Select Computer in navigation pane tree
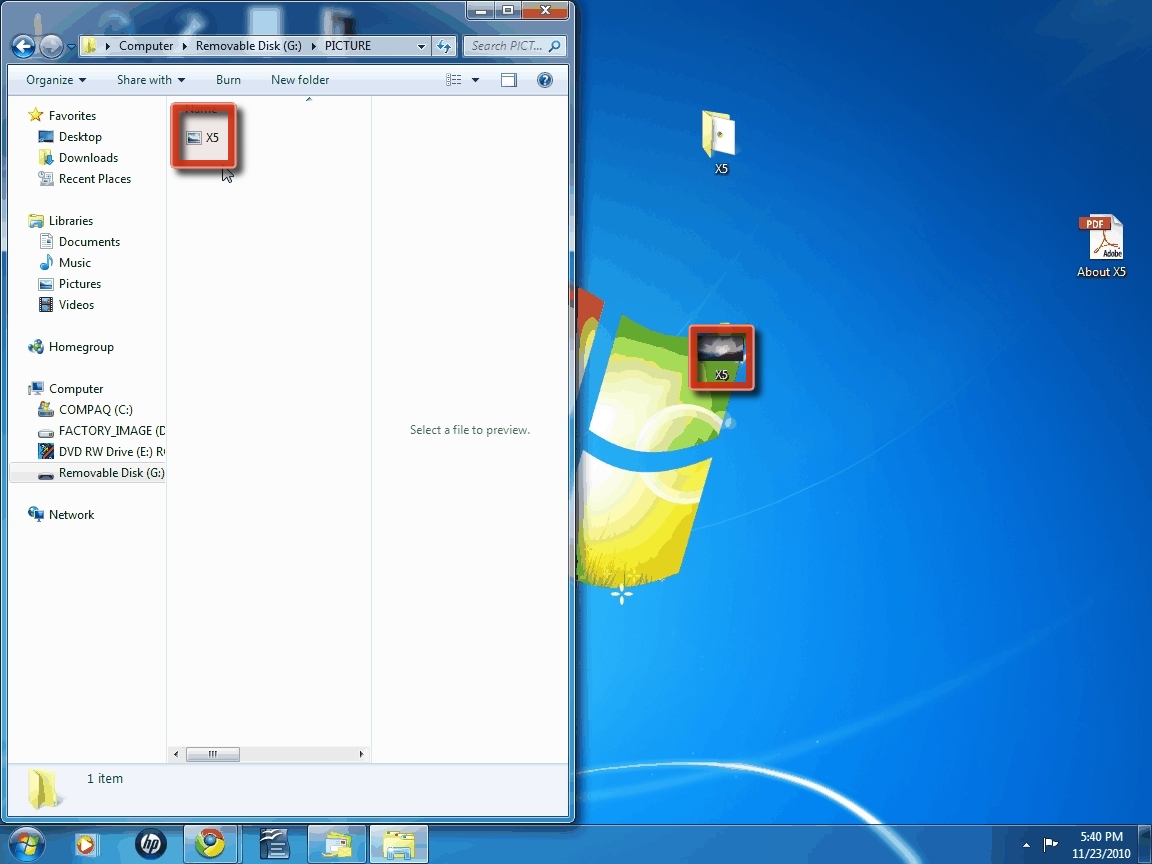The image size is (1152, 864). click(76, 389)
